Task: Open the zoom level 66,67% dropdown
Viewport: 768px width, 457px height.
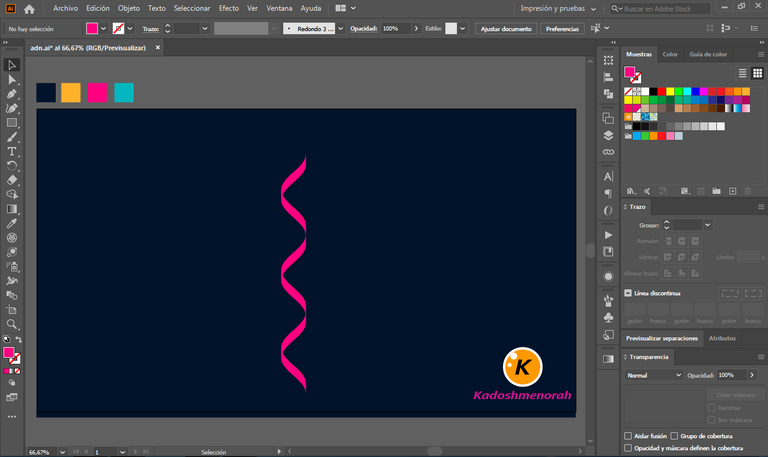Action: pyautogui.click(x=62, y=452)
